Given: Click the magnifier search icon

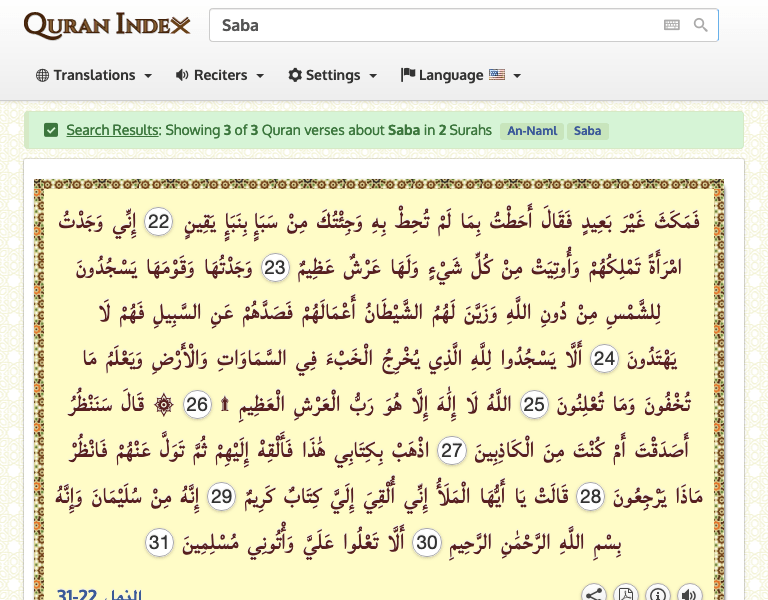Looking at the screenshot, I should click(x=701, y=25).
